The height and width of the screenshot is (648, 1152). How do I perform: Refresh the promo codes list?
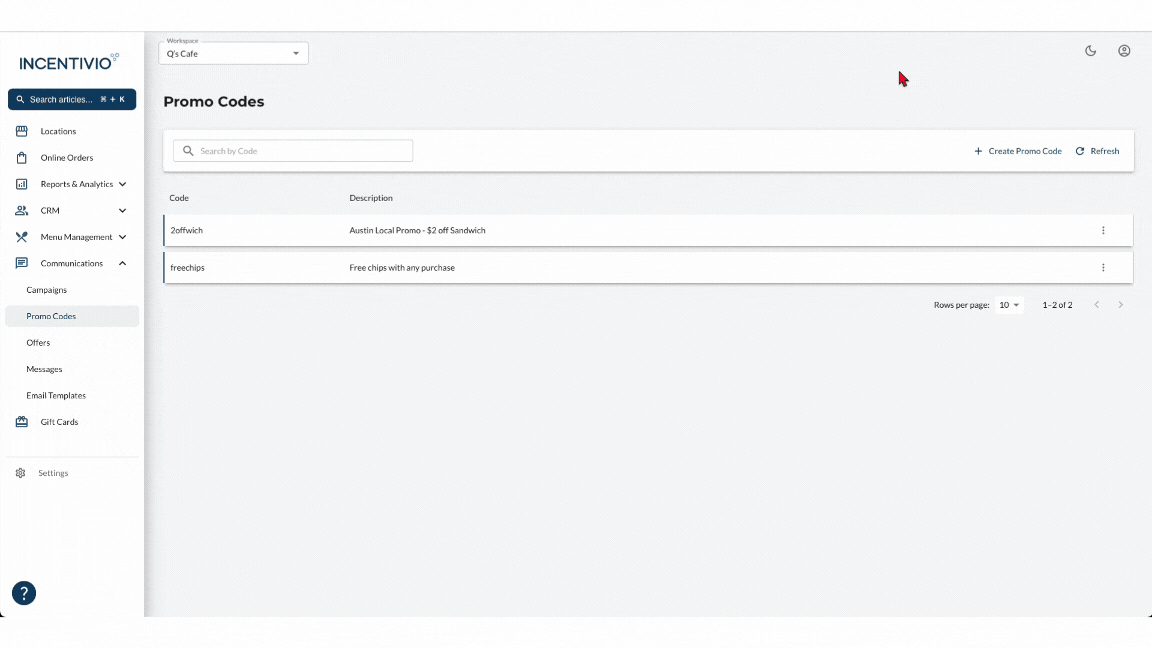coord(1097,150)
